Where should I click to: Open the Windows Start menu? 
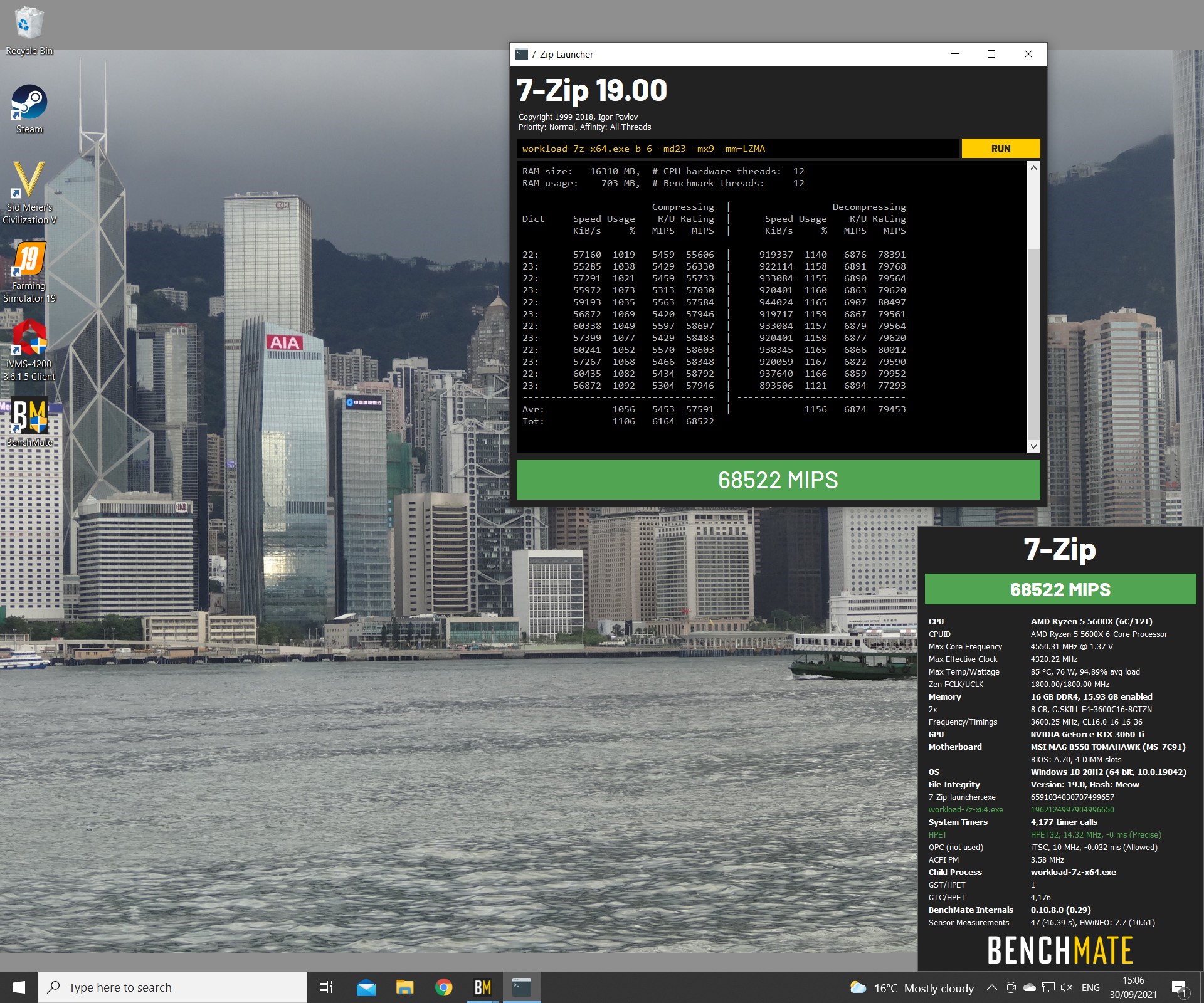point(19,987)
